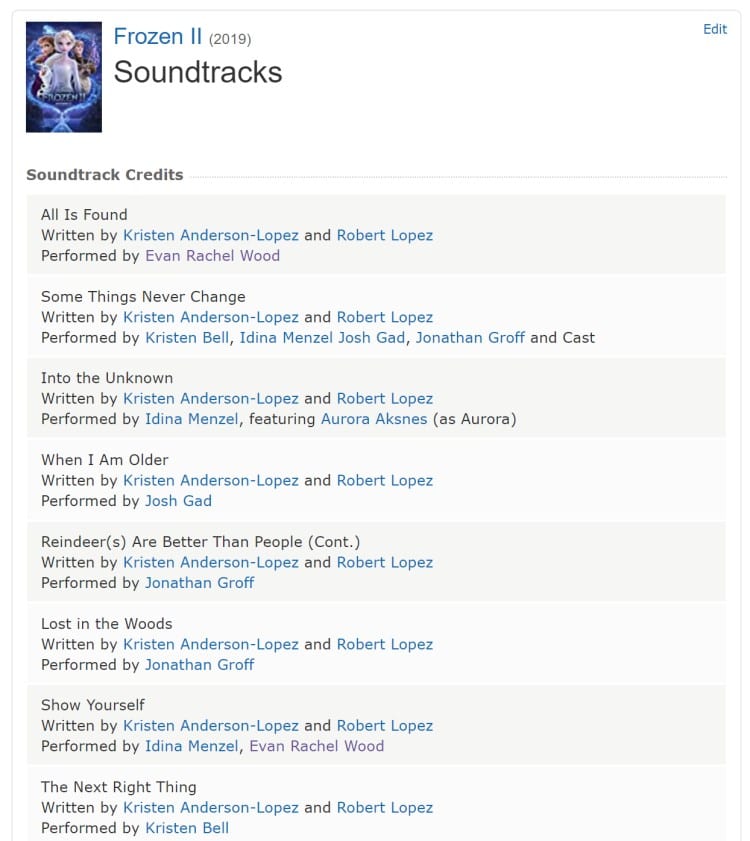
Task: Click Idina Menzel under Show Yourself
Action: 191,746
